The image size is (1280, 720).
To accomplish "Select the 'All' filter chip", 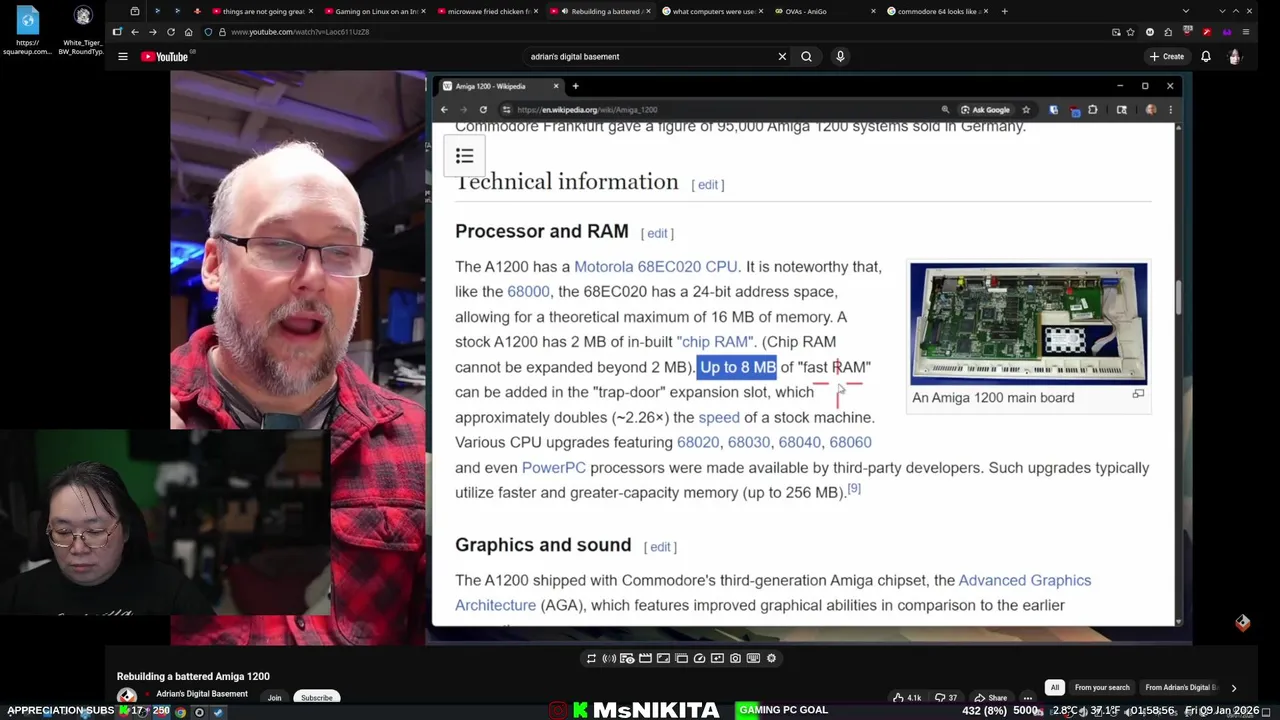I will point(1054,687).
